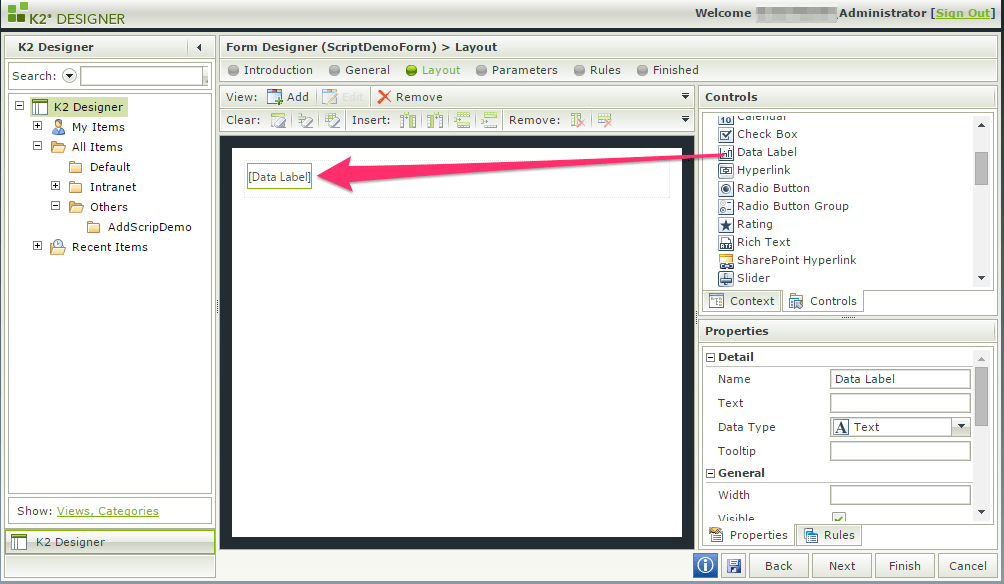Viewport: 1004px width, 584px height.
Task: Open the Data Type dropdown
Action: tap(961, 427)
